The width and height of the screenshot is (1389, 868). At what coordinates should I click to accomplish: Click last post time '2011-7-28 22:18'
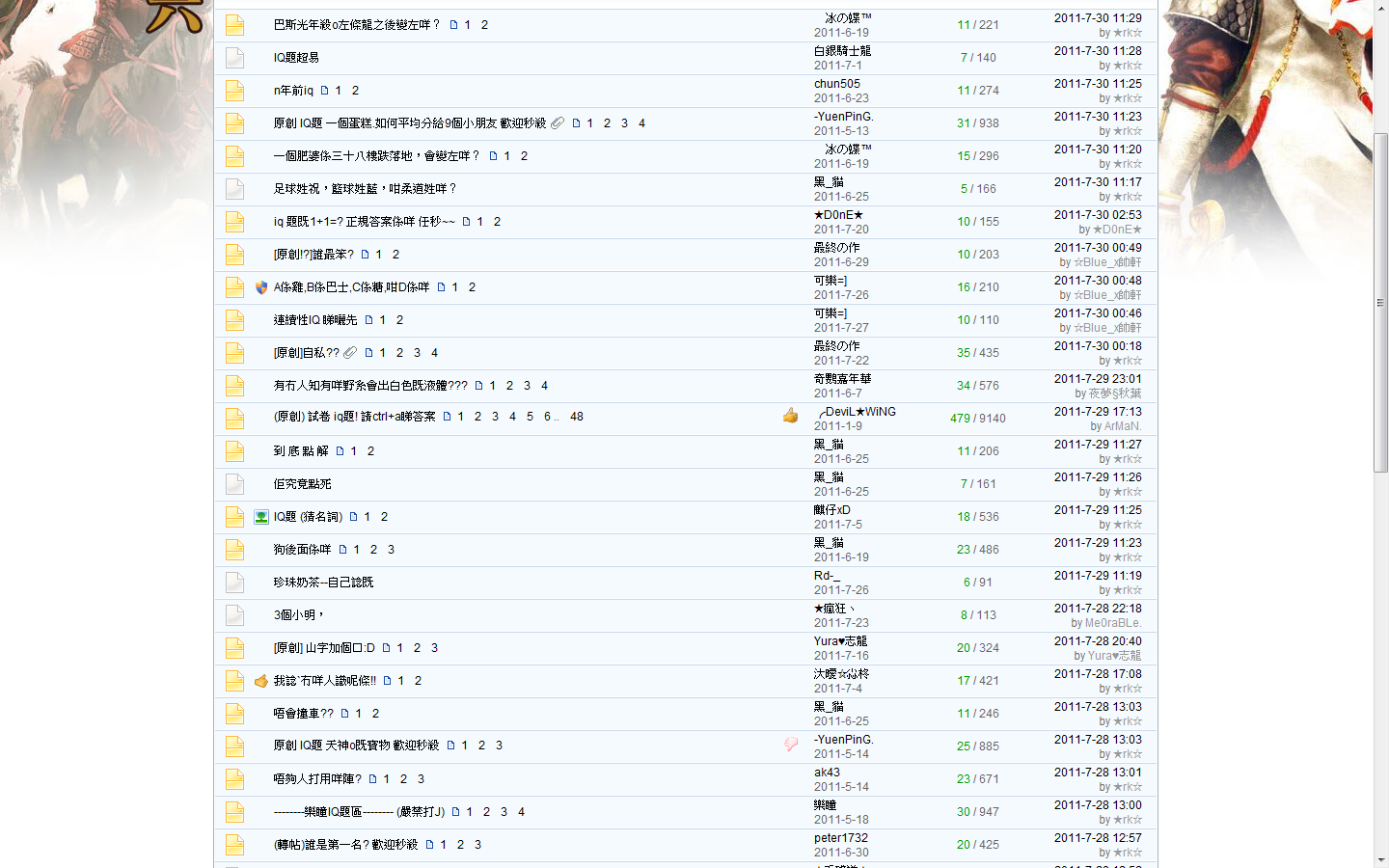coord(1098,609)
